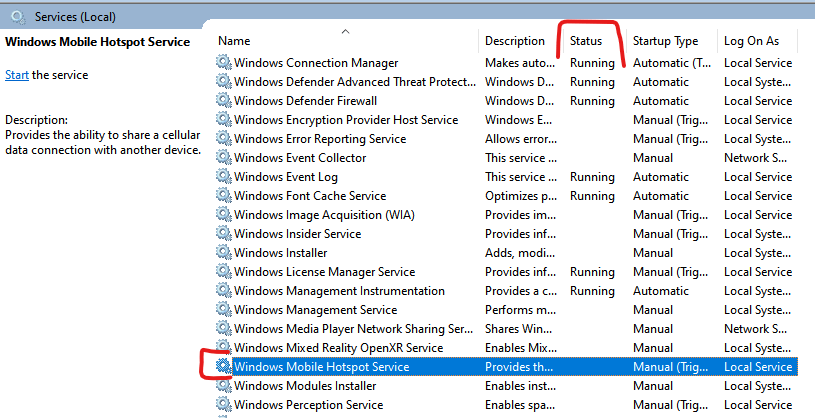Click Windows Mobile Hotspot Service title in left pane
The height and width of the screenshot is (418, 815).
(98, 42)
